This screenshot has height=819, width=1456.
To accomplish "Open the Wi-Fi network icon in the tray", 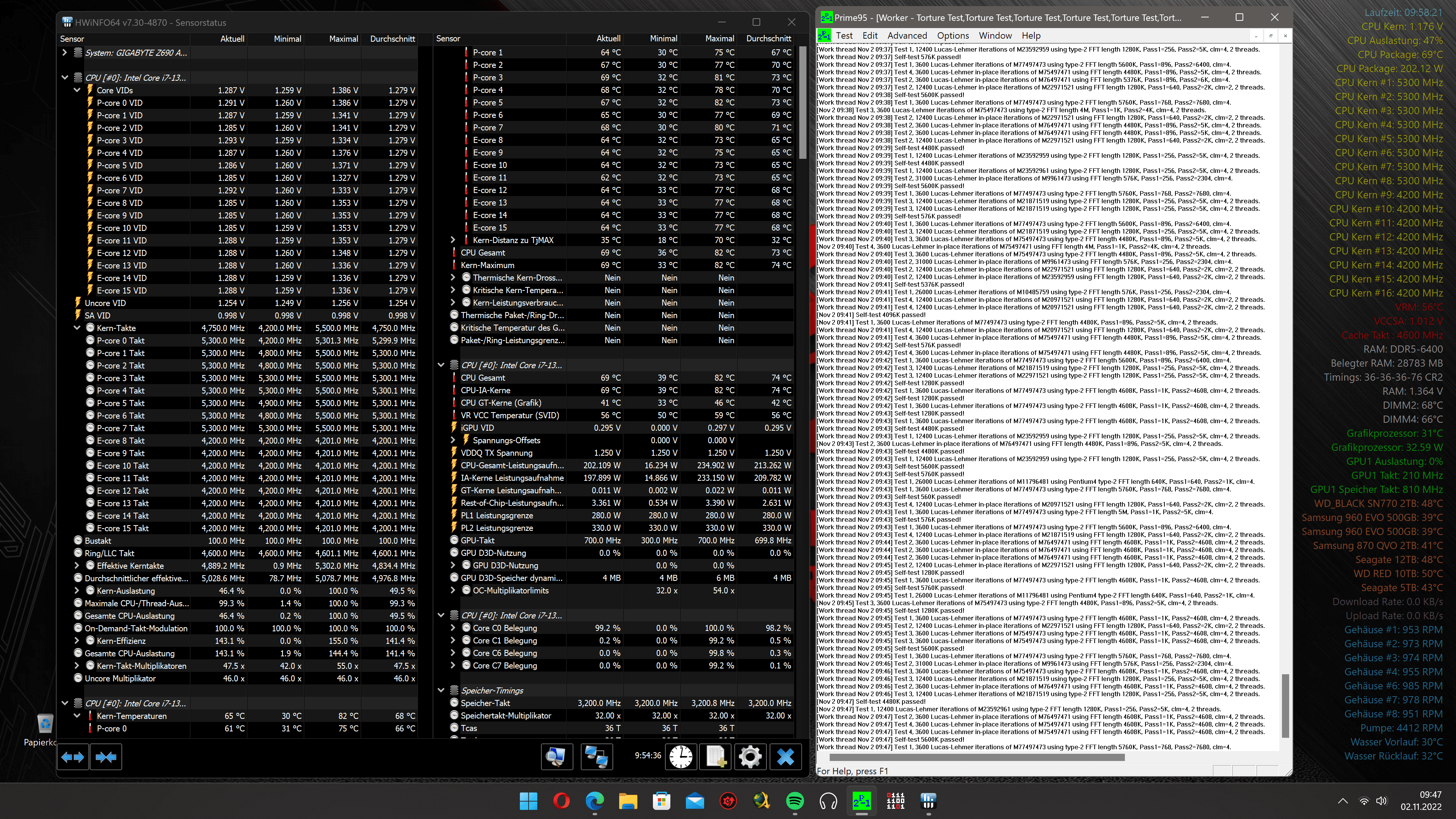I will tap(1365, 801).
